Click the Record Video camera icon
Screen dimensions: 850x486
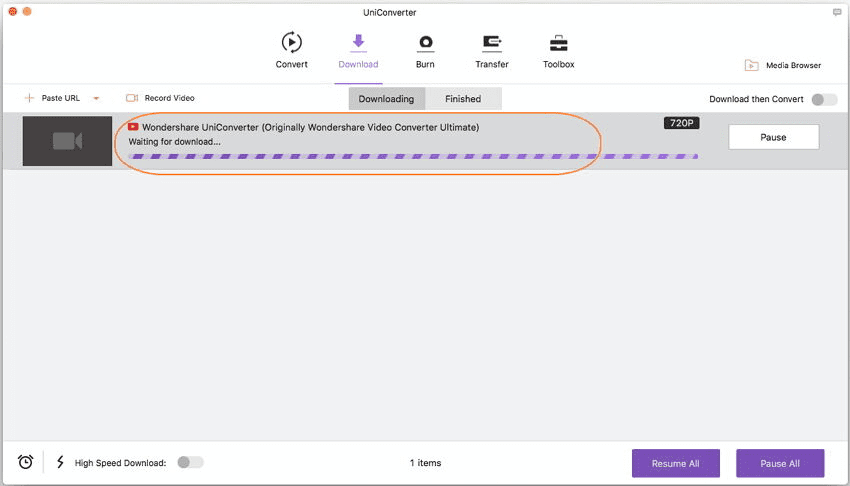(x=132, y=98)
